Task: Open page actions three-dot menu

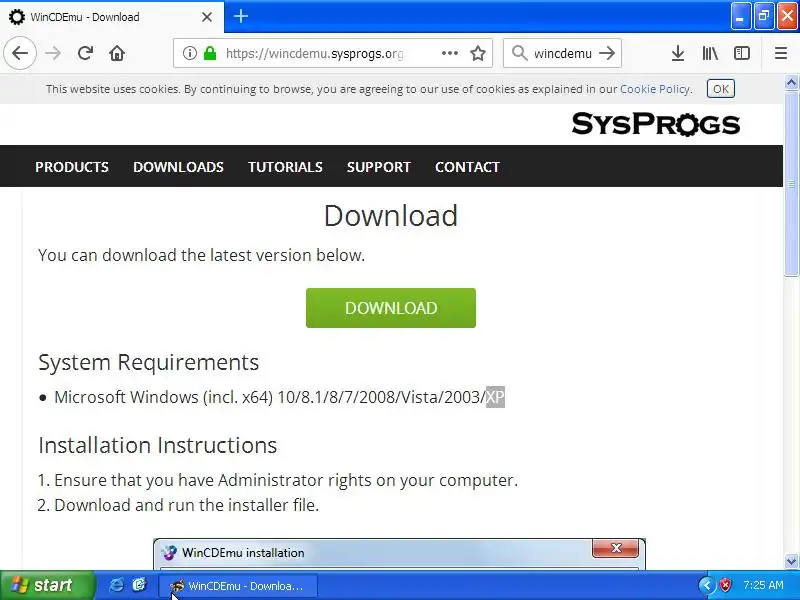Action: point(449,53)
